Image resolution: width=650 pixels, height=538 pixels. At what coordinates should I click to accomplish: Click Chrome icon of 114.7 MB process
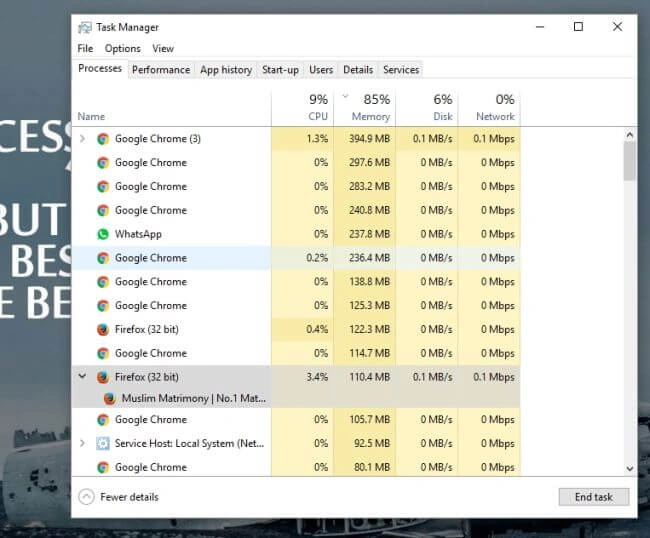103,354
